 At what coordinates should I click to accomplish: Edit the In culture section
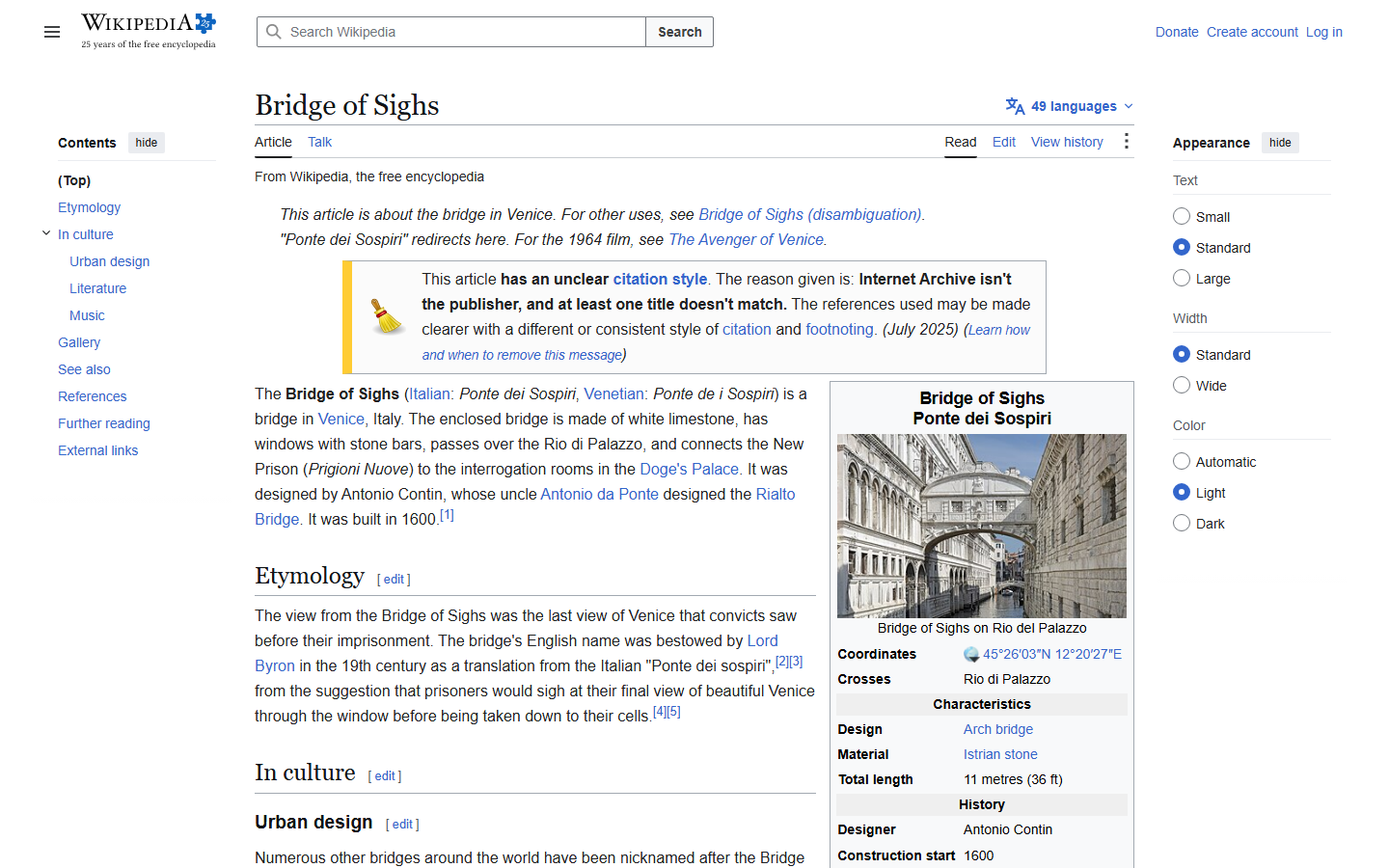click(385, 776)
